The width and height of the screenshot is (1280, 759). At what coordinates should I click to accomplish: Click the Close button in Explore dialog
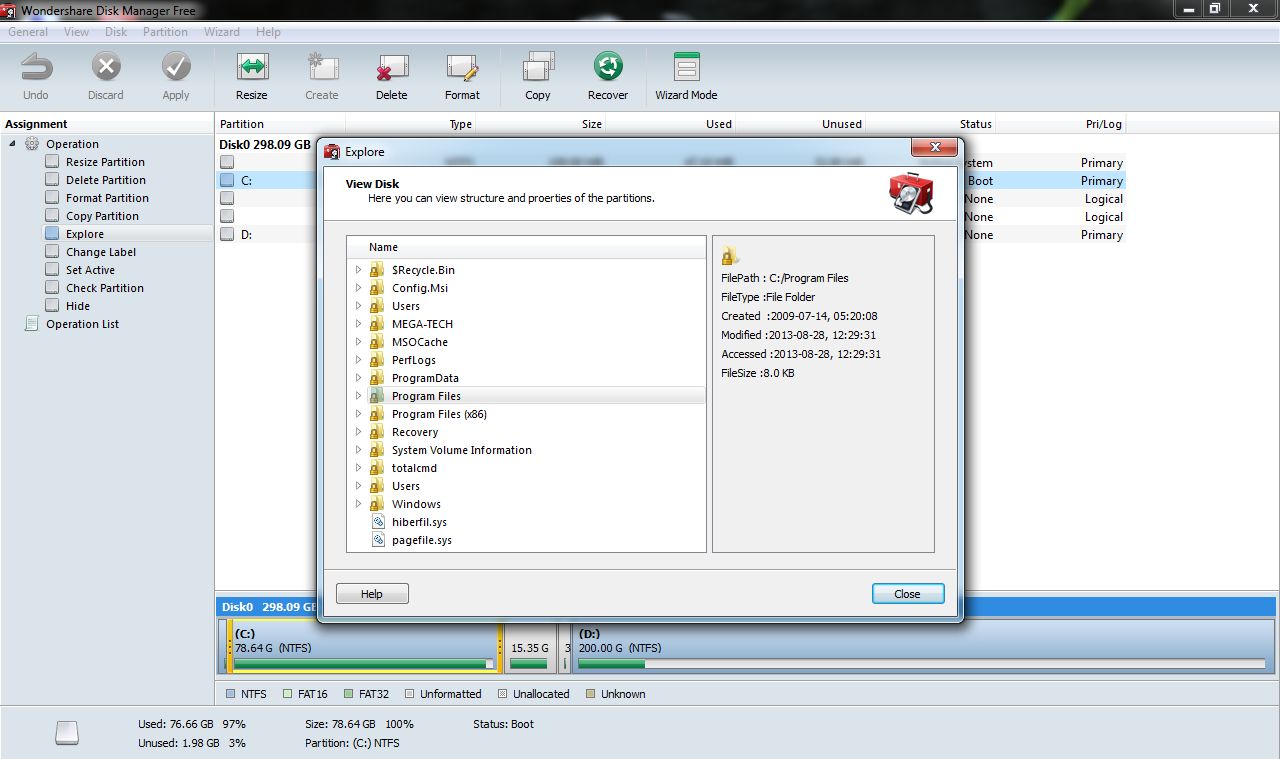[x=907, y=594]
